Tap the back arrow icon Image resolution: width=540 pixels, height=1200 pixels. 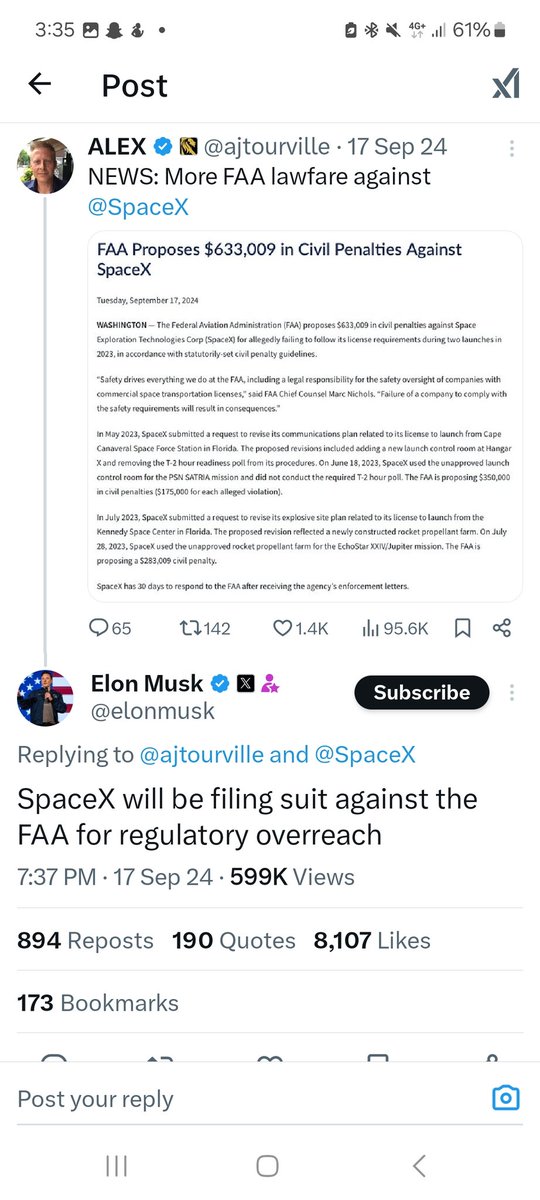pyautogui.click(x=39, y=85)
